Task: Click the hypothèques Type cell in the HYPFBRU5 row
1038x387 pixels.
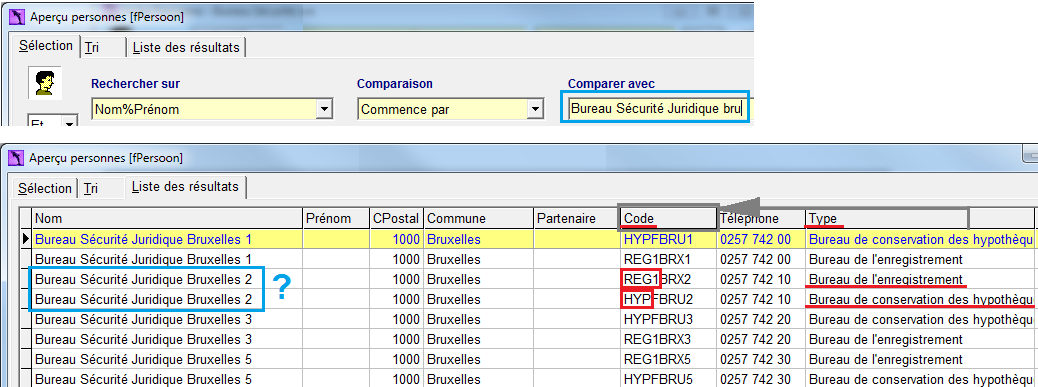Action: click(921, 380)
